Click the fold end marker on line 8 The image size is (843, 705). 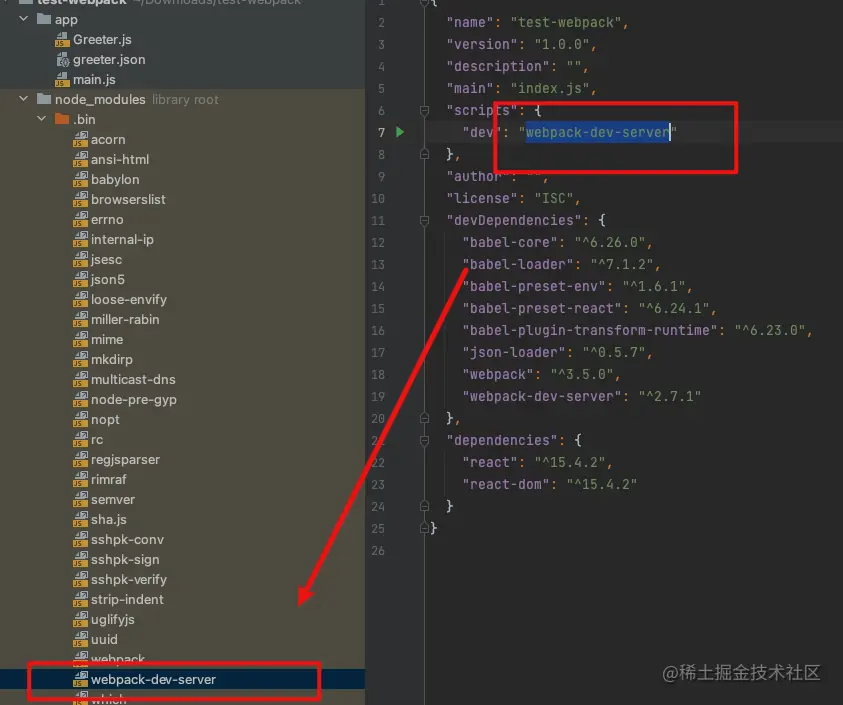(x=424, y=154)
